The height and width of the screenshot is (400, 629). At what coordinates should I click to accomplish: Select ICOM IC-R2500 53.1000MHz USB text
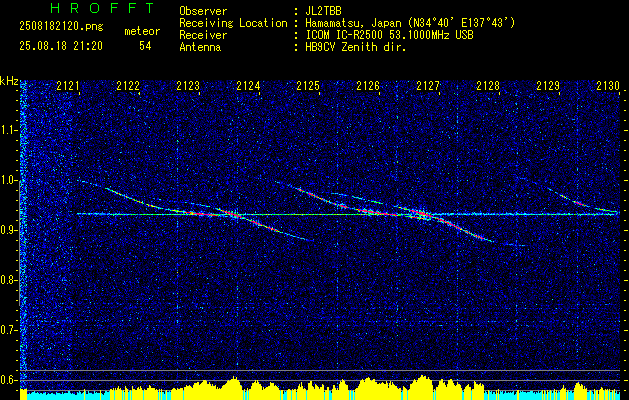(x=389, y=35)
